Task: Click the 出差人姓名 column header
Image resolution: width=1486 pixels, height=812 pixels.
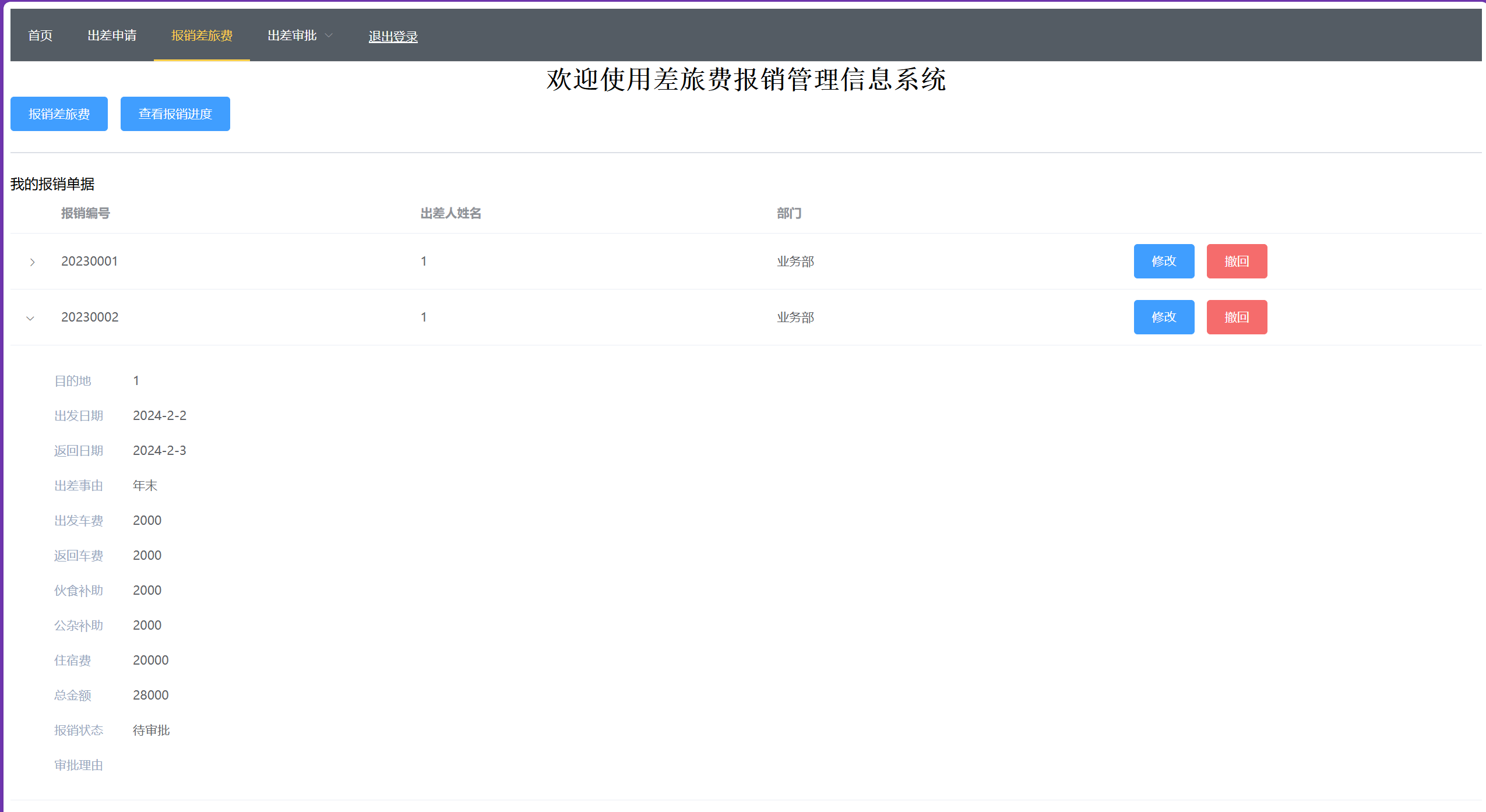Action: pyautogui.click(x=451, y=214)
